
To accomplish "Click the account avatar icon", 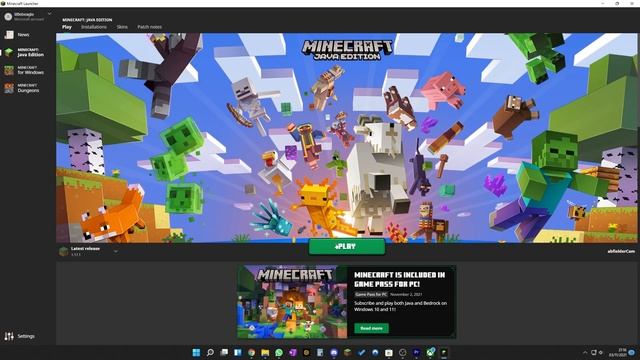I will (x=8, y=16).
